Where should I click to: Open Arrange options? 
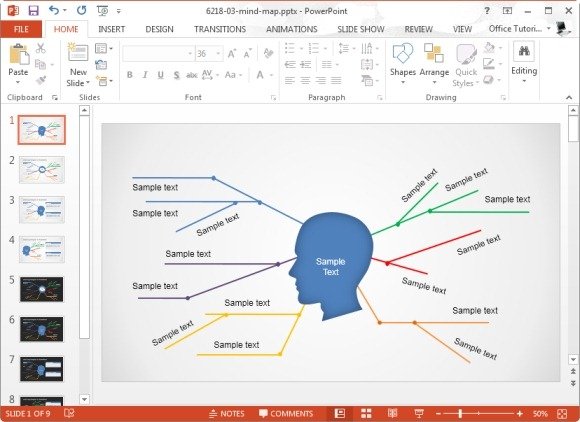click(434, 63)
